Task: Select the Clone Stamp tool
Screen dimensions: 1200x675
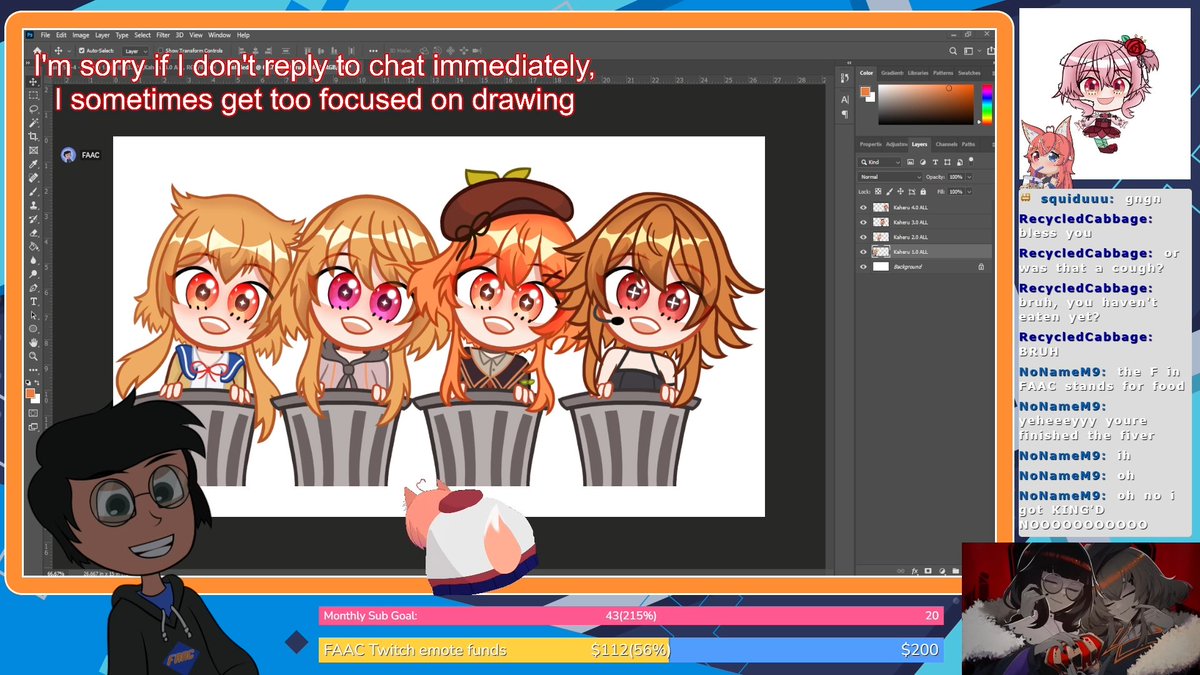Action: coord(34,205)
